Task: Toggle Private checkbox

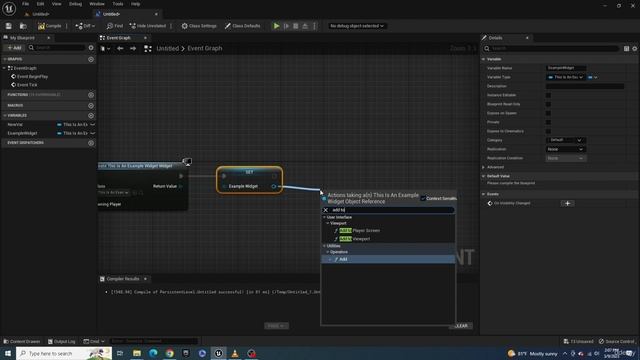Action: pyautogui.click(x=548, y=122)
